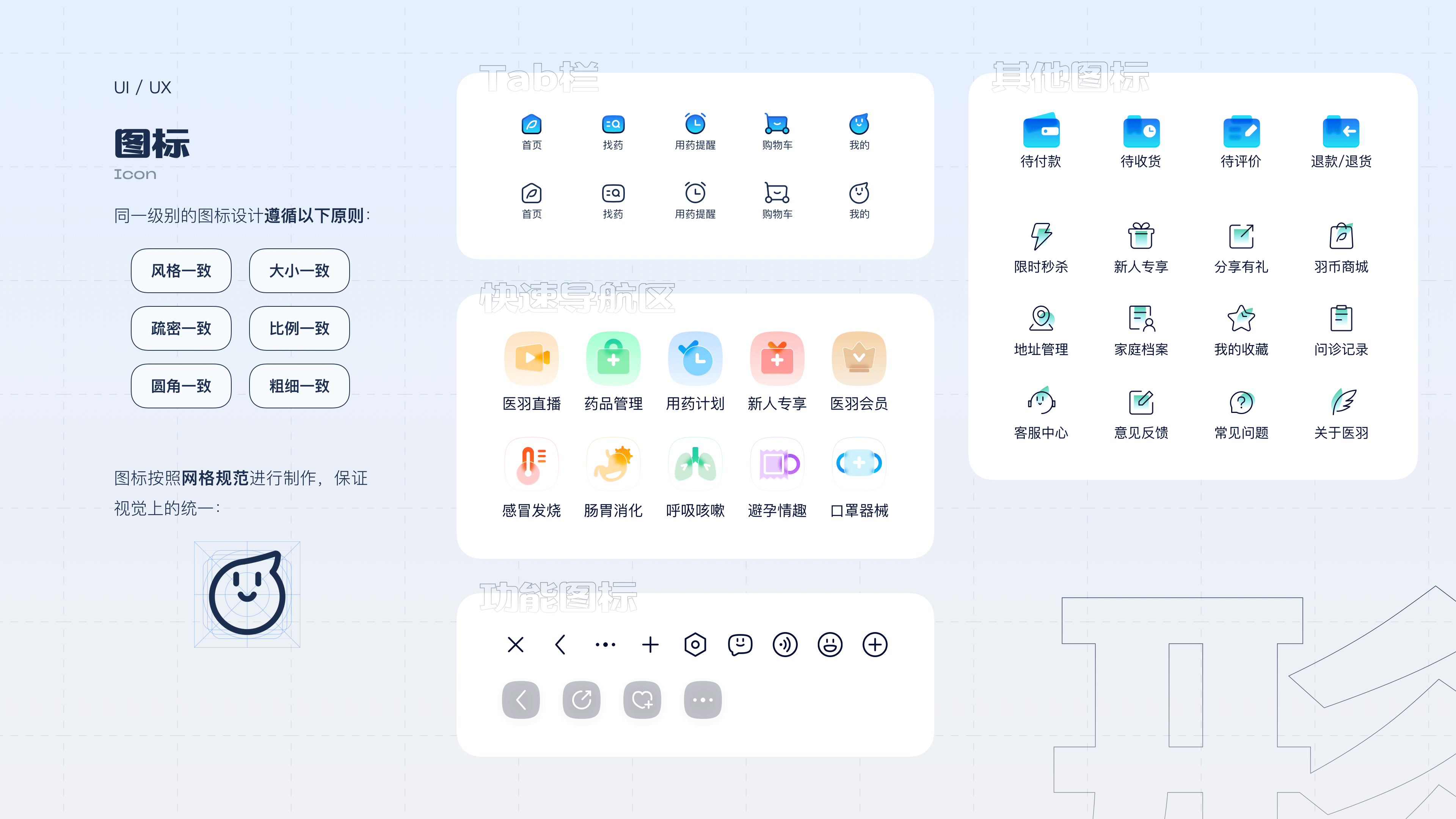Tap the circled plus add icon

click(875, 644)
